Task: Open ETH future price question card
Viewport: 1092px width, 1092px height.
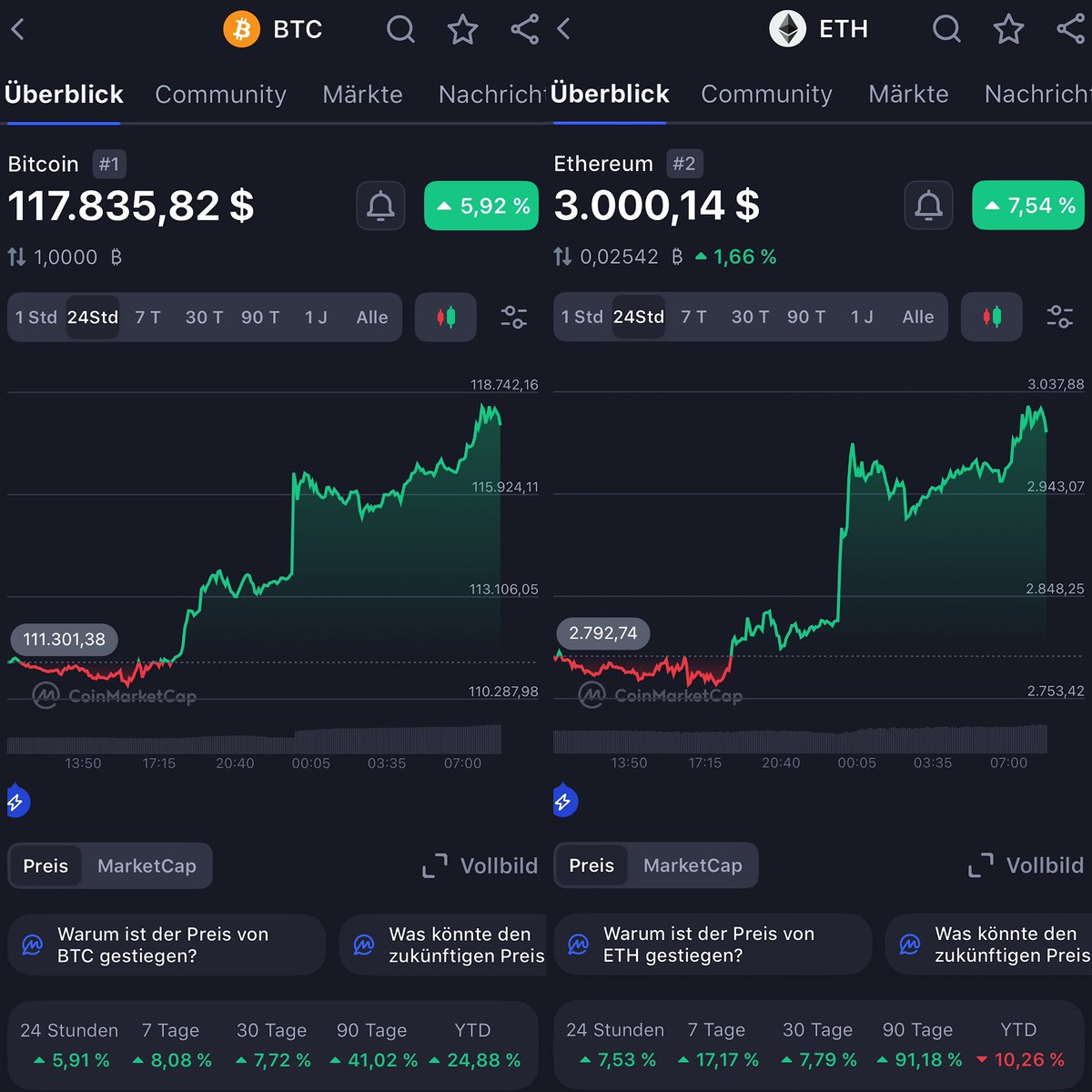Action: coord(989,945)
